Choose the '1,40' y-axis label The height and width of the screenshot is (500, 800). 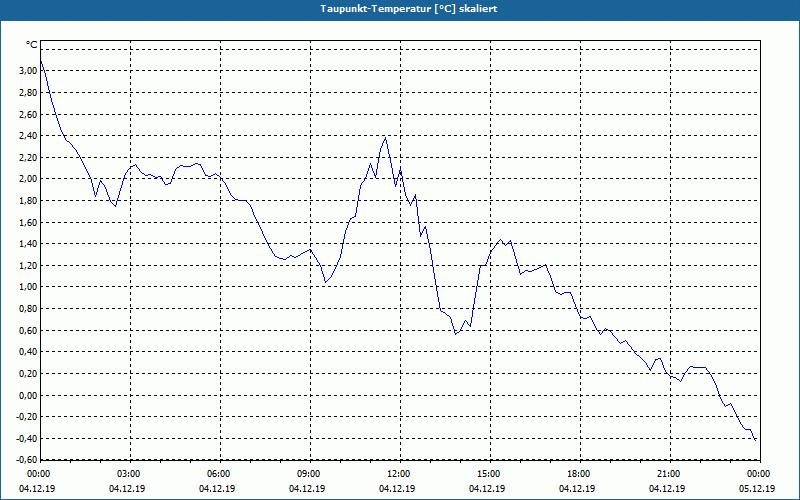pos(28,244)
